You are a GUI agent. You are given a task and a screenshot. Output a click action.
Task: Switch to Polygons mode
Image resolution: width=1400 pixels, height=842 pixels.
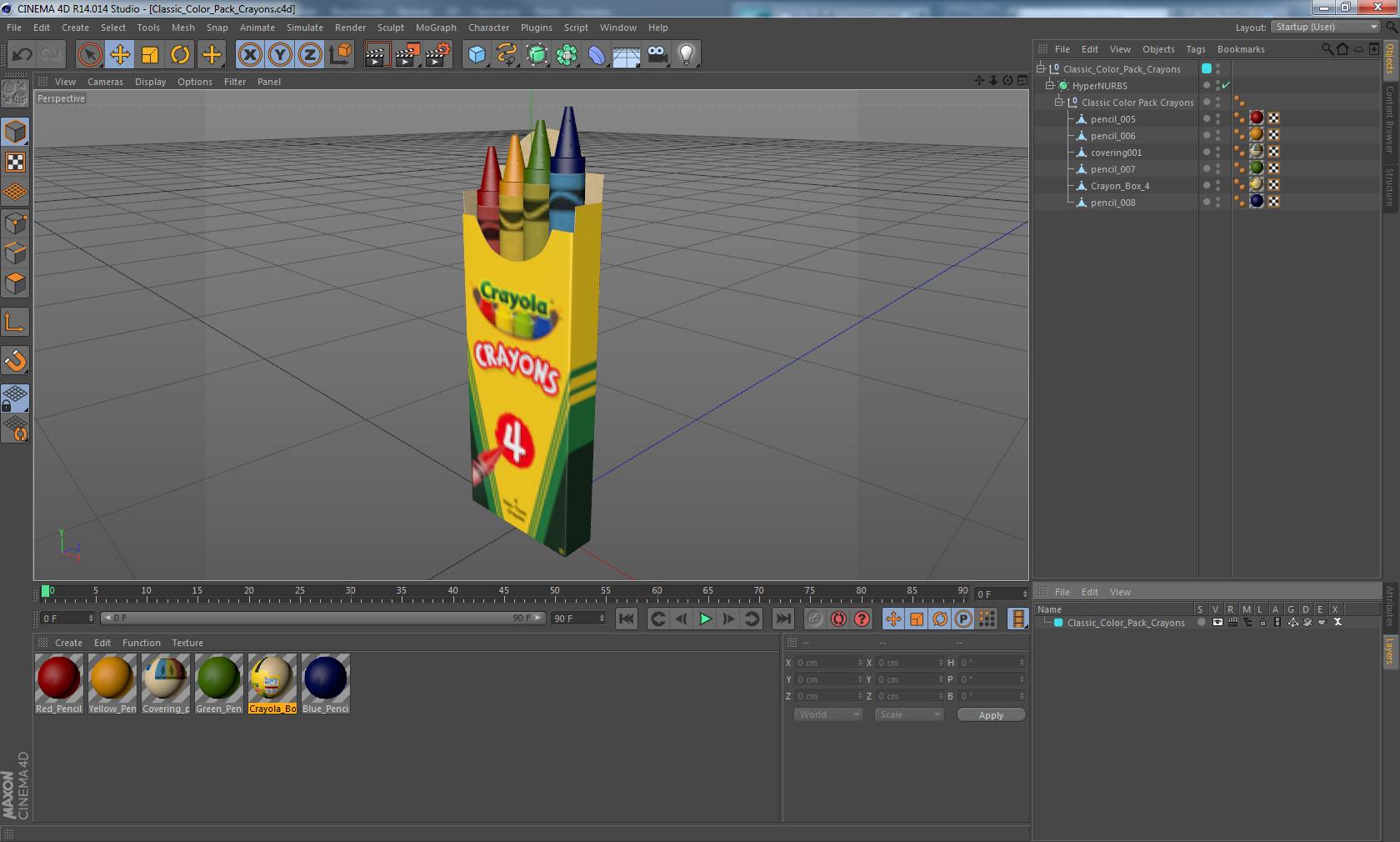pyautogui.click(x=15, y=283)
